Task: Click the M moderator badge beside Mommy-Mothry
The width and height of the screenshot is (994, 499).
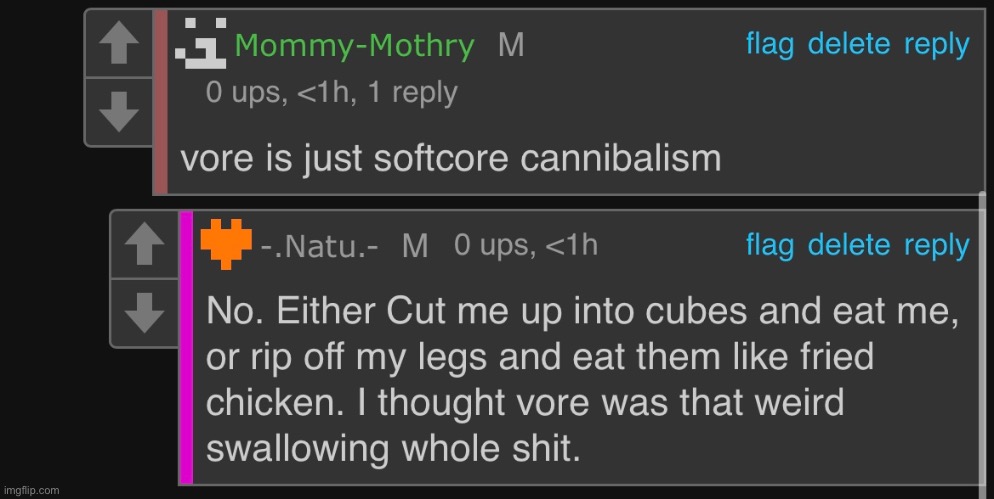Action: [511, 45]
